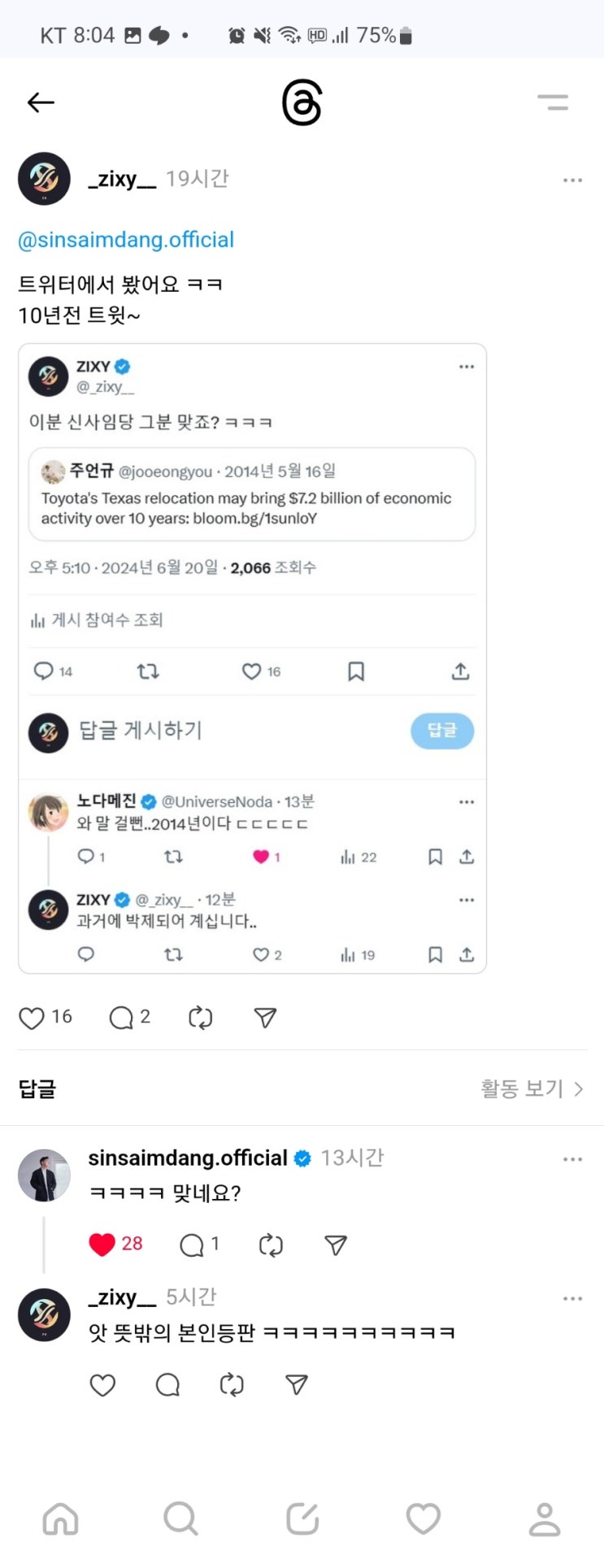Open the two-line menu icon at top right
This screenshot has width=604, height=1568.
click(553, 102)
